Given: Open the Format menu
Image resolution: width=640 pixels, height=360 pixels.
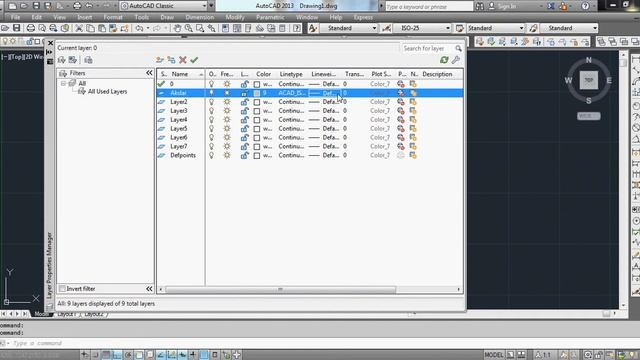Looking at the screenshot, I should click(x=113, y=18).
